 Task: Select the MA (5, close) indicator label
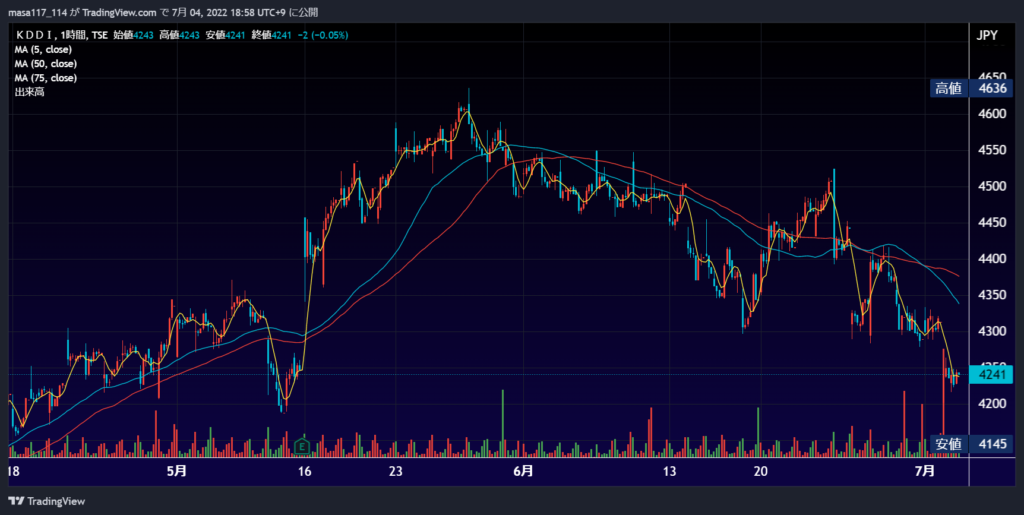click(x=43, y=50)
